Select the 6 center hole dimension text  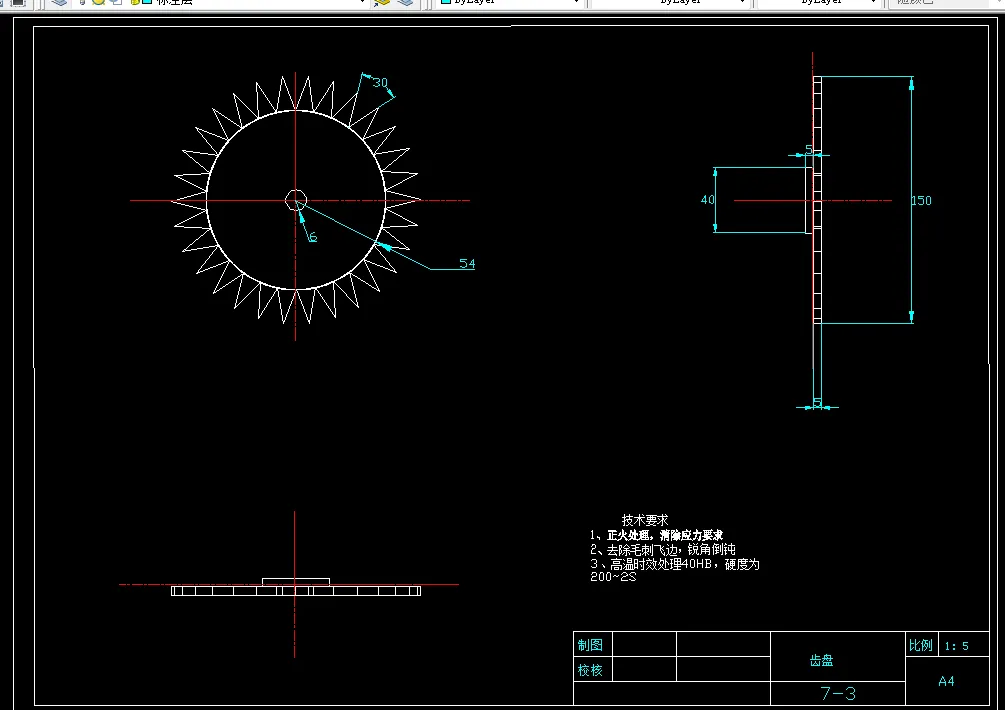point(313,237)
